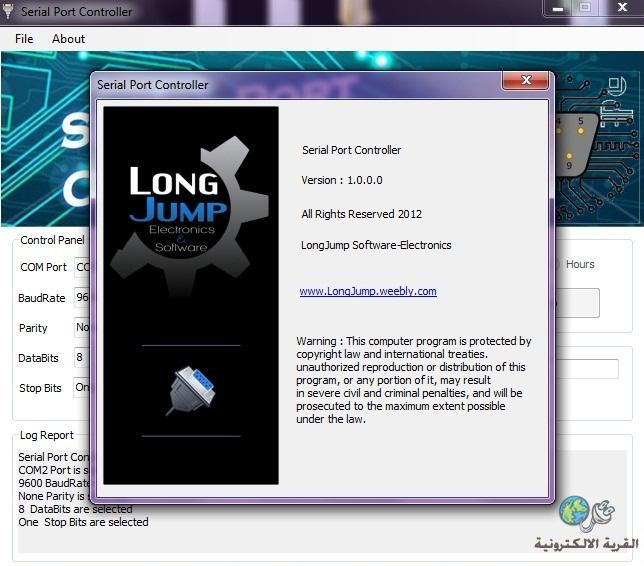
Task: Click the disabled maximize button of main window
Action: (x=585, y=8)
